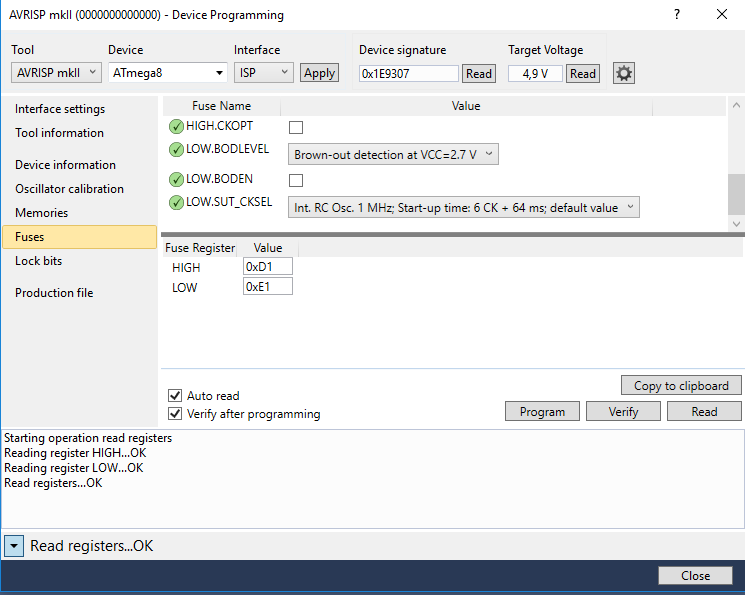This screenshot has height=595, width=745.
Task: Open Interface settings page
Action: click(60, 109)
